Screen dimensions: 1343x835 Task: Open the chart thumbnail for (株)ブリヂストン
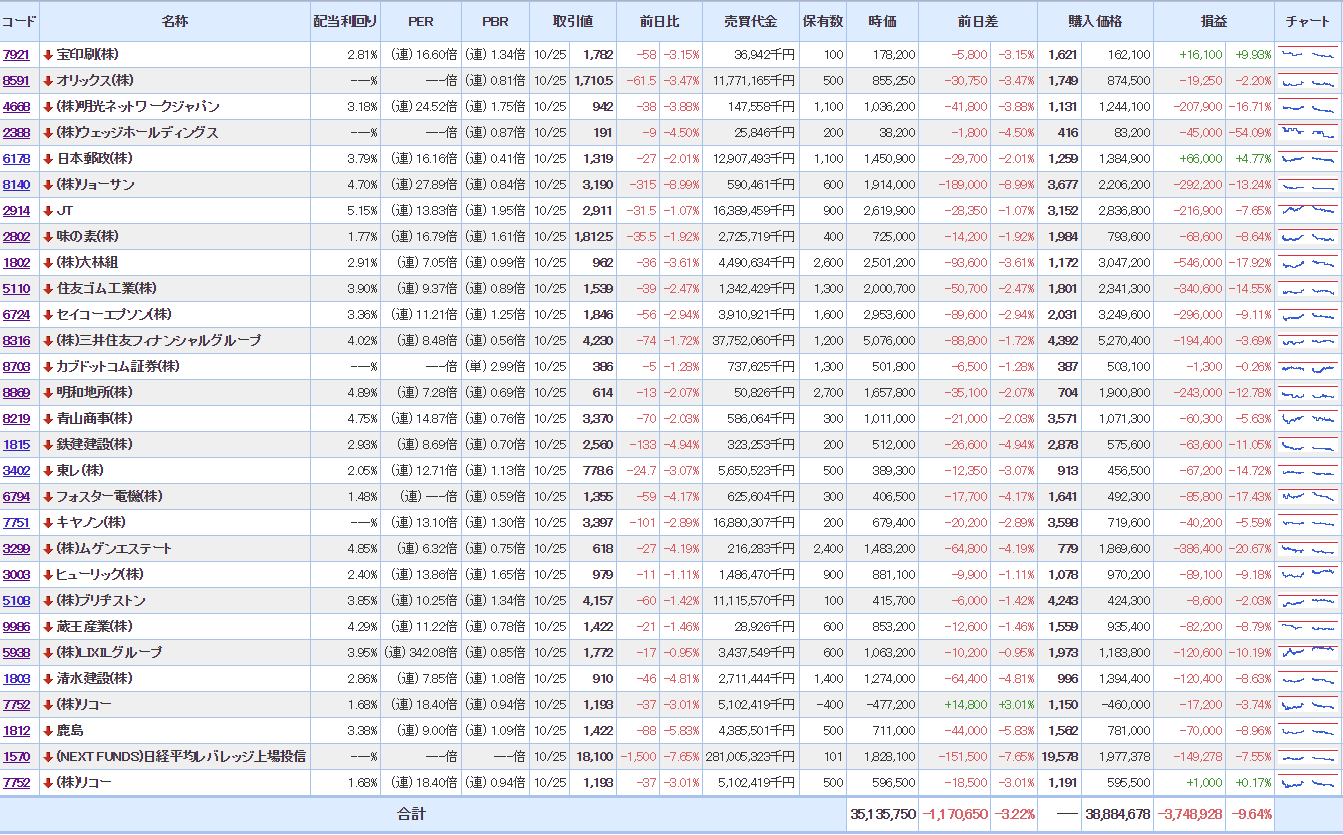[x=1308, y=601]
